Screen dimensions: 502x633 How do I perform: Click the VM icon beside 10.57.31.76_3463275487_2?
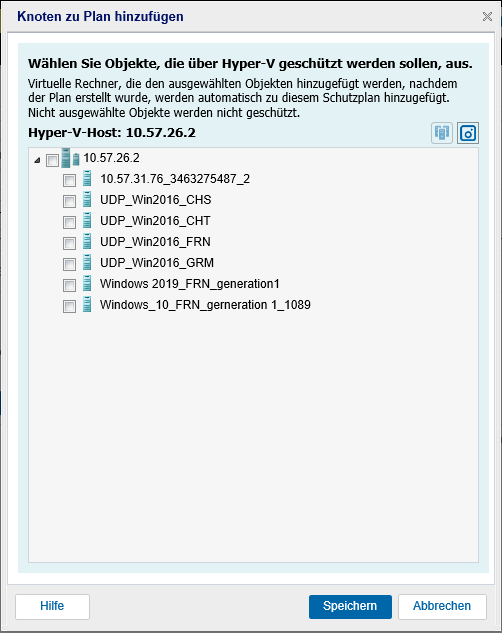(x=87, y=178)
